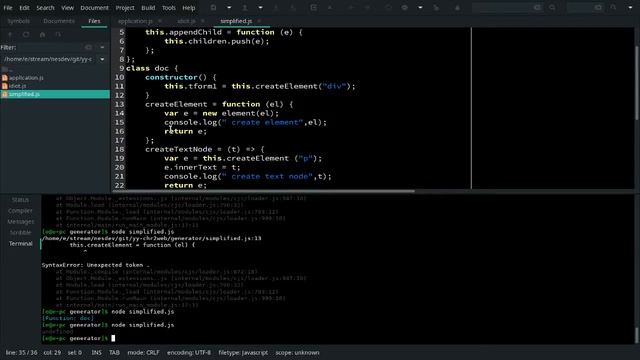Click the Compile toolbar icon

tap(388, 7)
